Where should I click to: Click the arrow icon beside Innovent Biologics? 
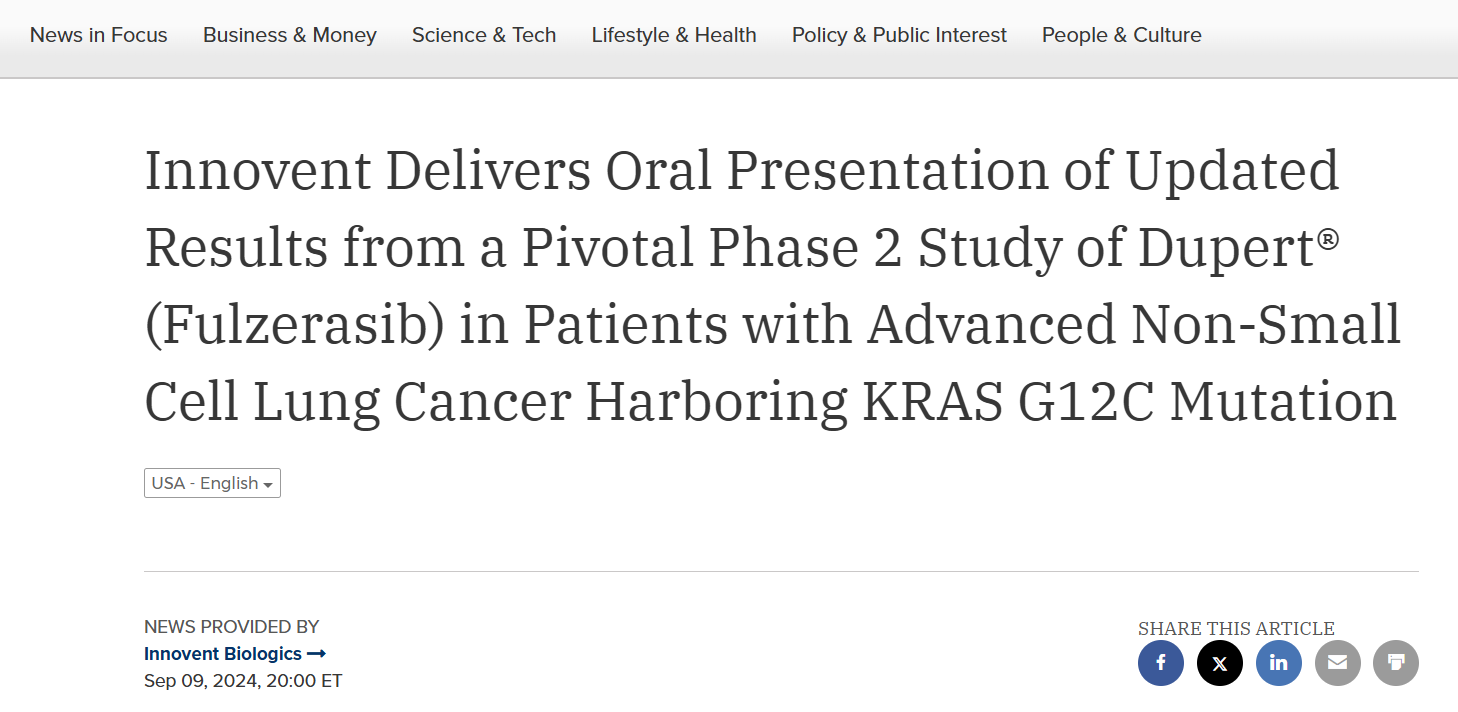click(x=316, y=654)
